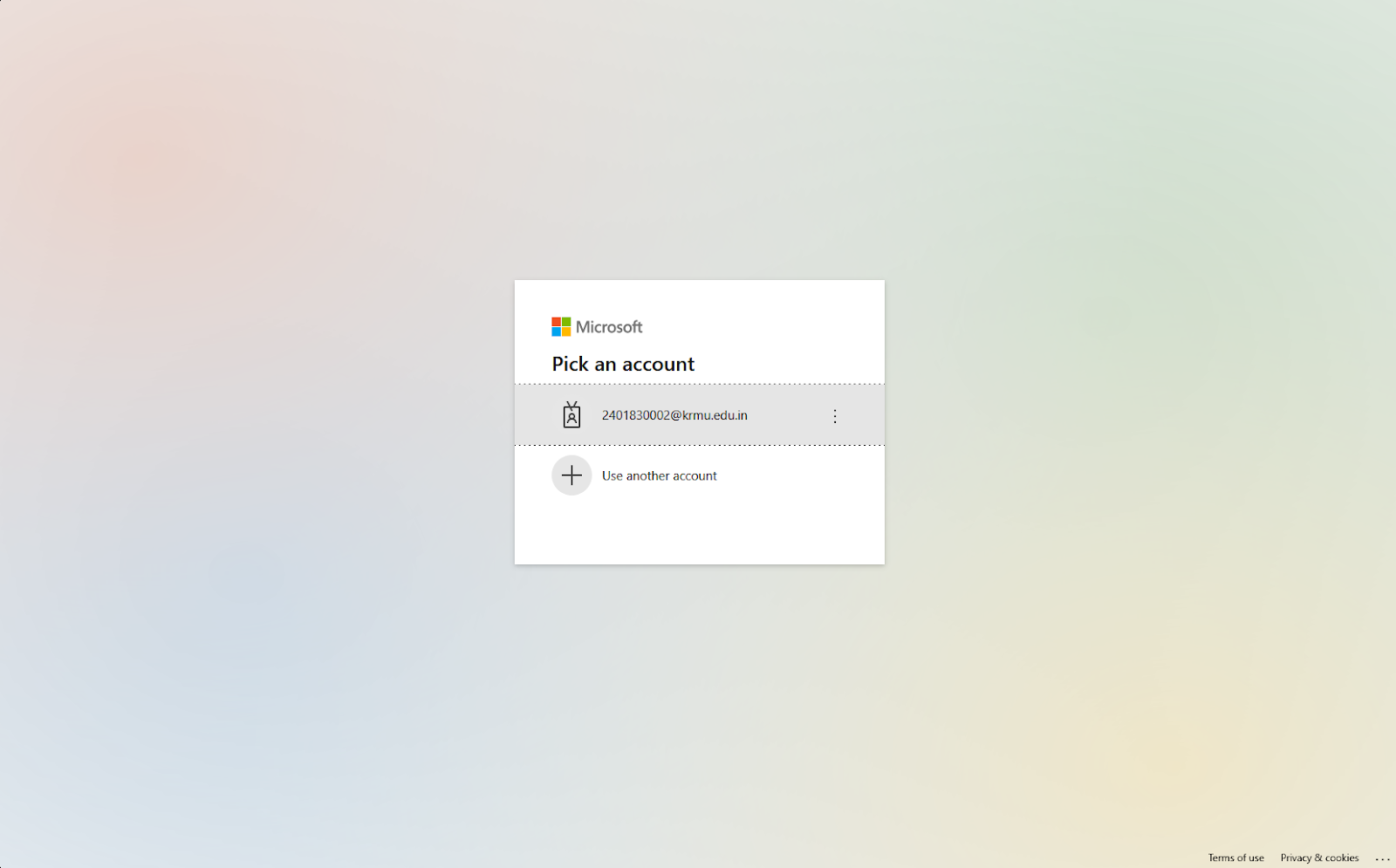Image resolution: width=1396 pixels, height=868 pixels.
Task: Click the Use another account label text
Action: (659, 475)
